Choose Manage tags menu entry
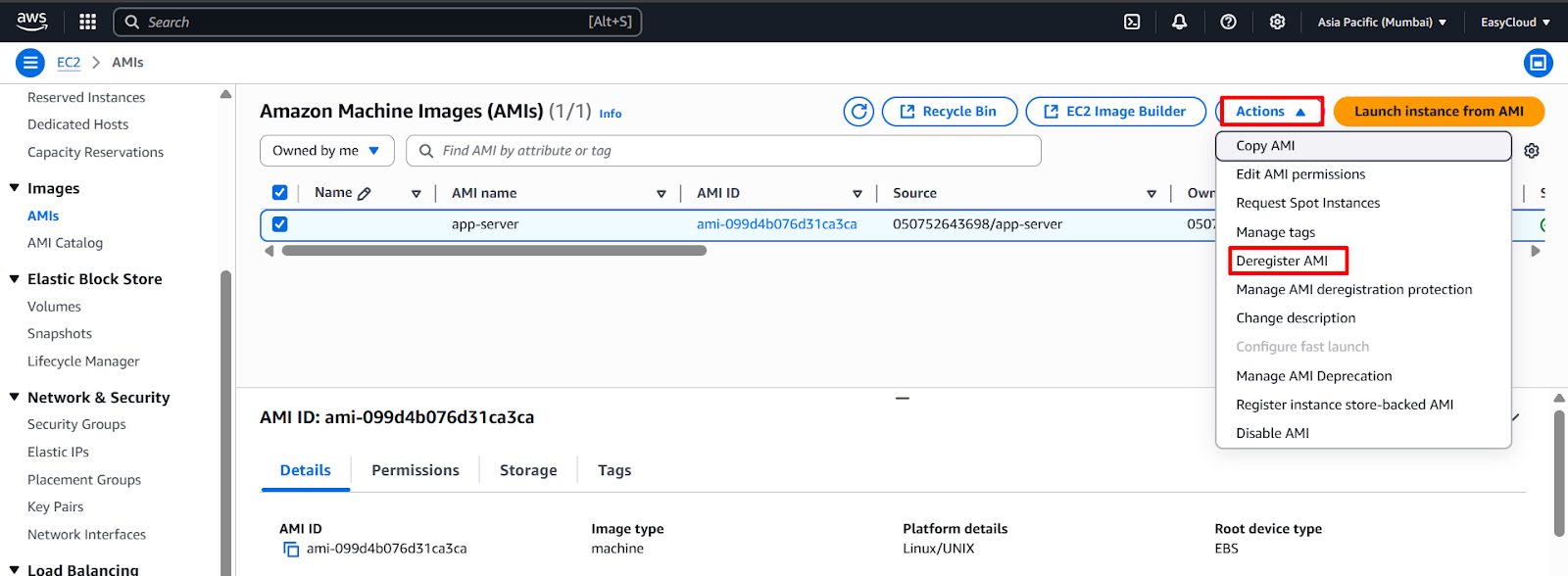Viewport: 1568px width, 576px height. tap(1363, 232)
